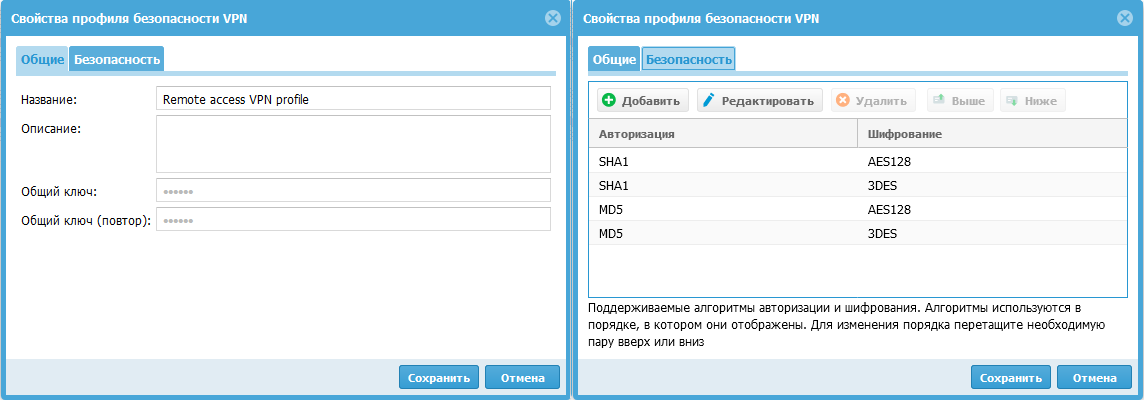Click the Шифрование column header
This screenshot has width=1144, height=400.
992,134
